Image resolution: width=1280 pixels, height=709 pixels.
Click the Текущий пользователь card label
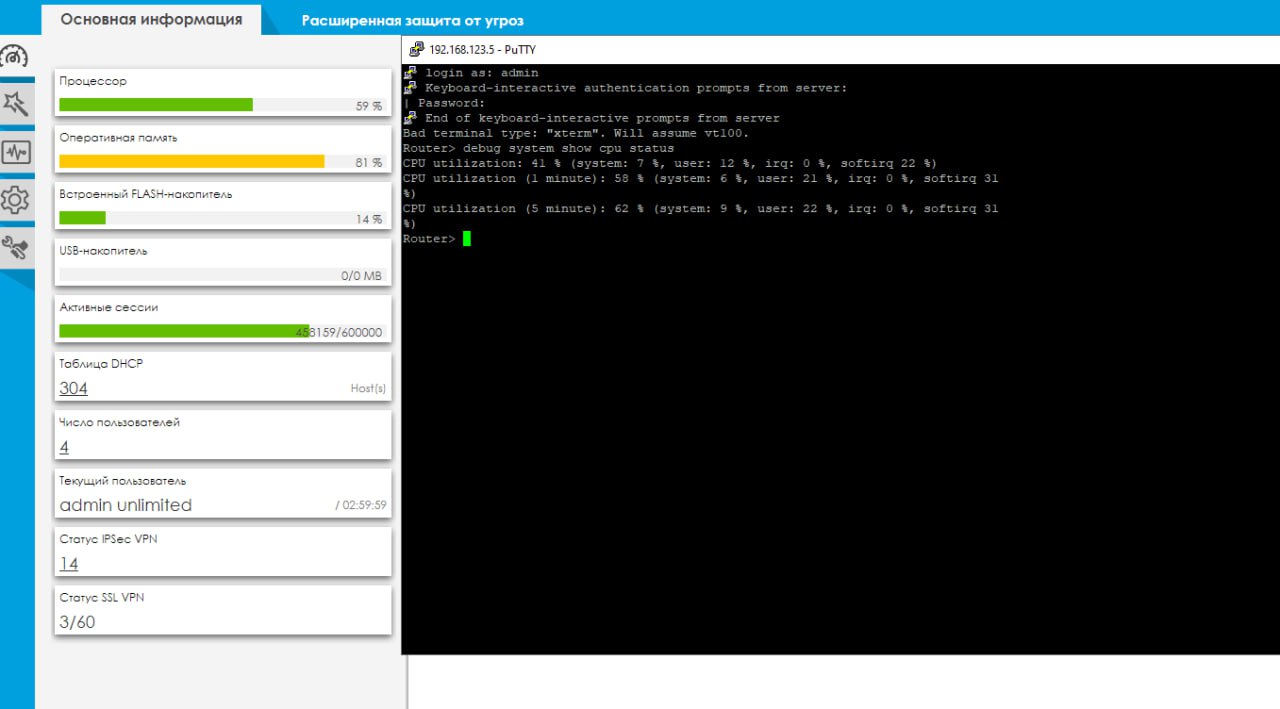click(x=123, y=481)
